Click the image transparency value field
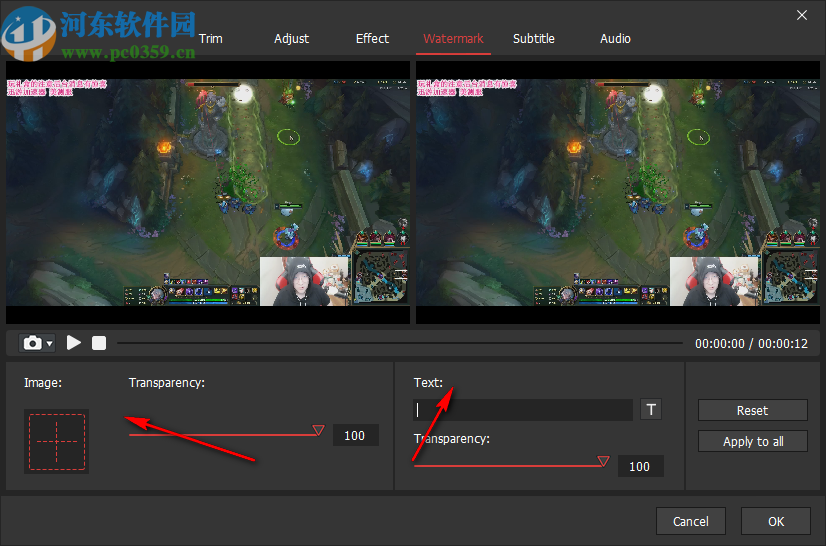This screenshot has height=546, width=826. 356,435
